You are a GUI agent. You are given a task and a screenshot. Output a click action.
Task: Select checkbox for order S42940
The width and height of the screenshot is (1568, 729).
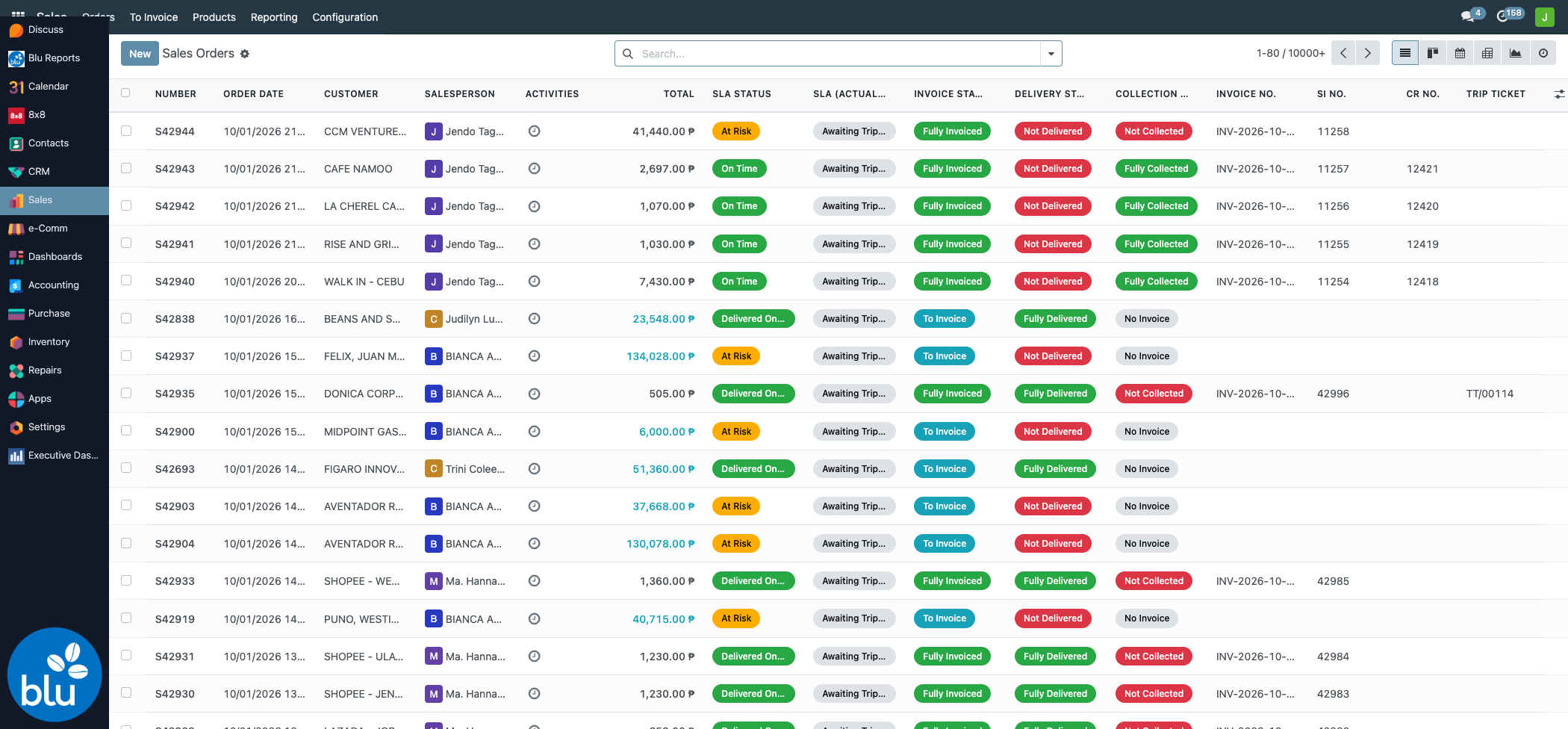125,281
